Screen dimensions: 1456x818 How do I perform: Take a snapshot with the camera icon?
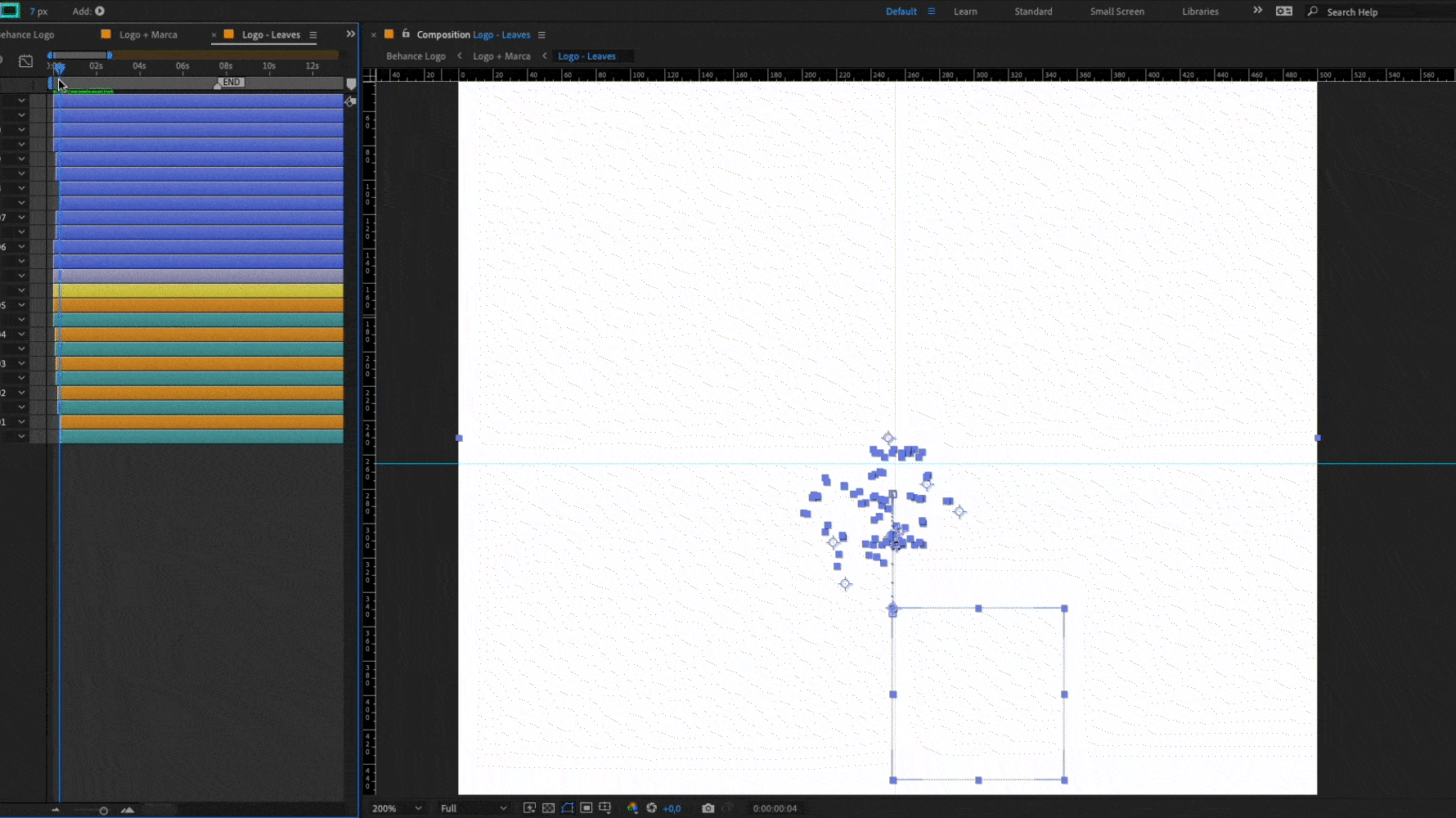pos(708,808)
